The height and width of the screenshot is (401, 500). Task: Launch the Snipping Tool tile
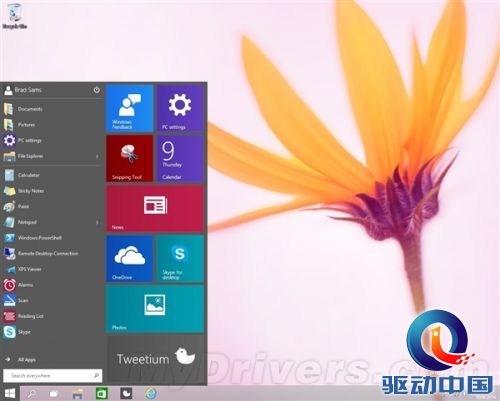[x=130, y=159]
